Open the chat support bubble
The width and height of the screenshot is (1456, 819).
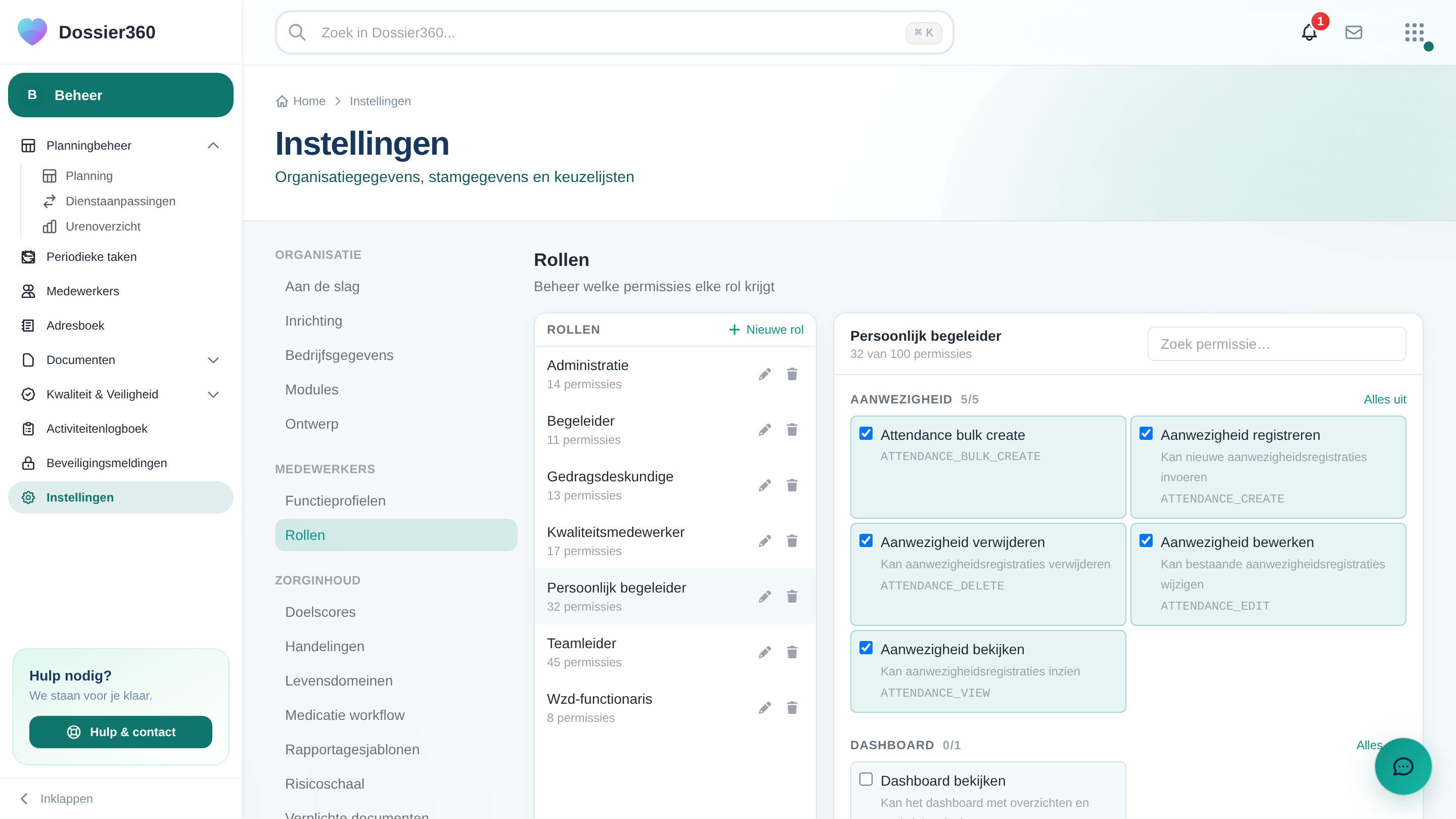(1403, 766)
